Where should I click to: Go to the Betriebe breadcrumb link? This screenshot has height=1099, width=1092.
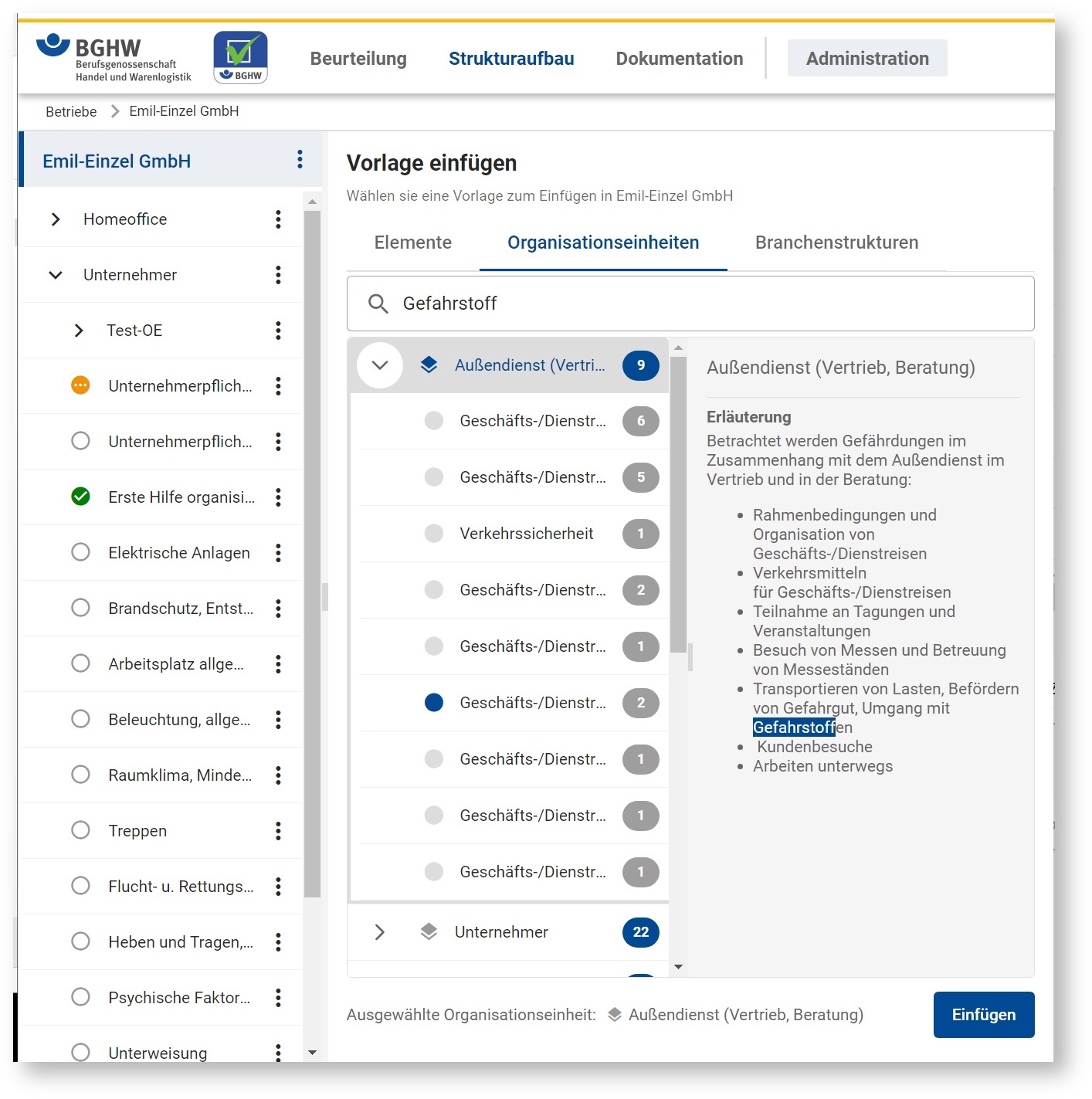pyautogui.click(x=71, y=111)
